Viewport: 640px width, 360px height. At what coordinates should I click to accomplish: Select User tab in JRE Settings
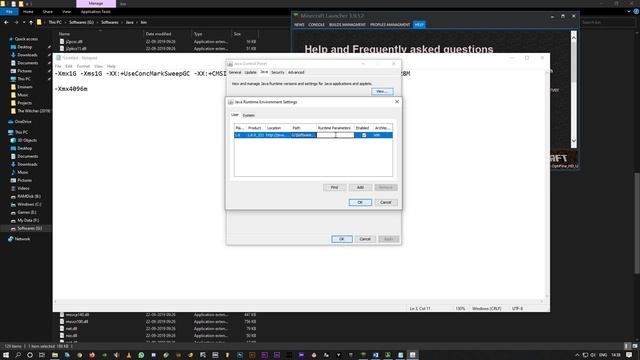pyautogui.click(x=235, y=115)
